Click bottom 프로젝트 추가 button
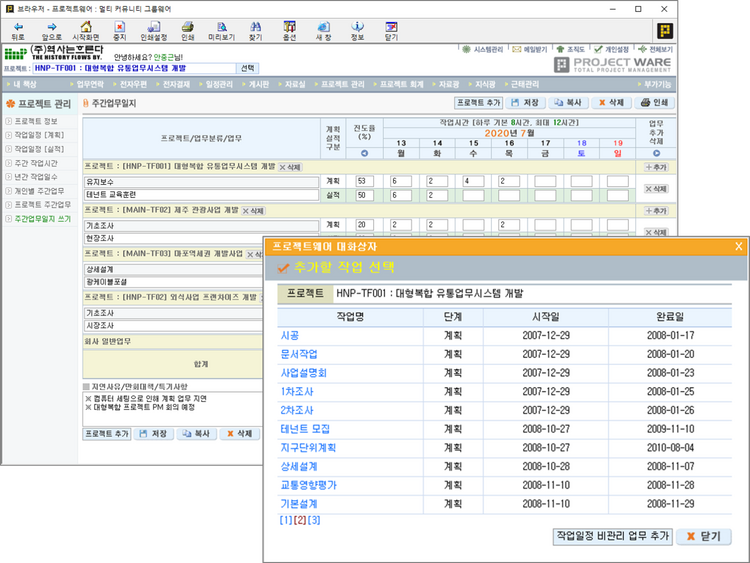This screenshot has width=750, height=563. tap(107, 434)
